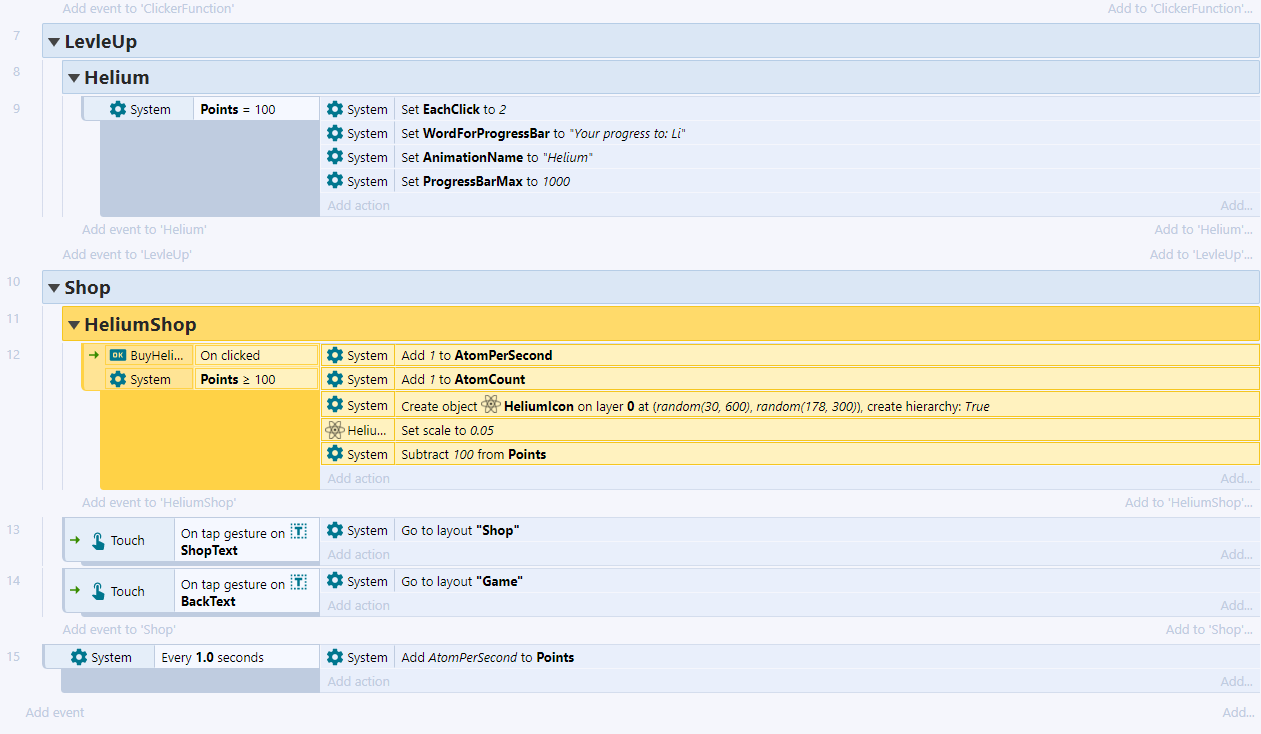Select 'Set AnimationName to "Helium"' action text
Screen dimensions: 1261x734
[x=497, y=158]
